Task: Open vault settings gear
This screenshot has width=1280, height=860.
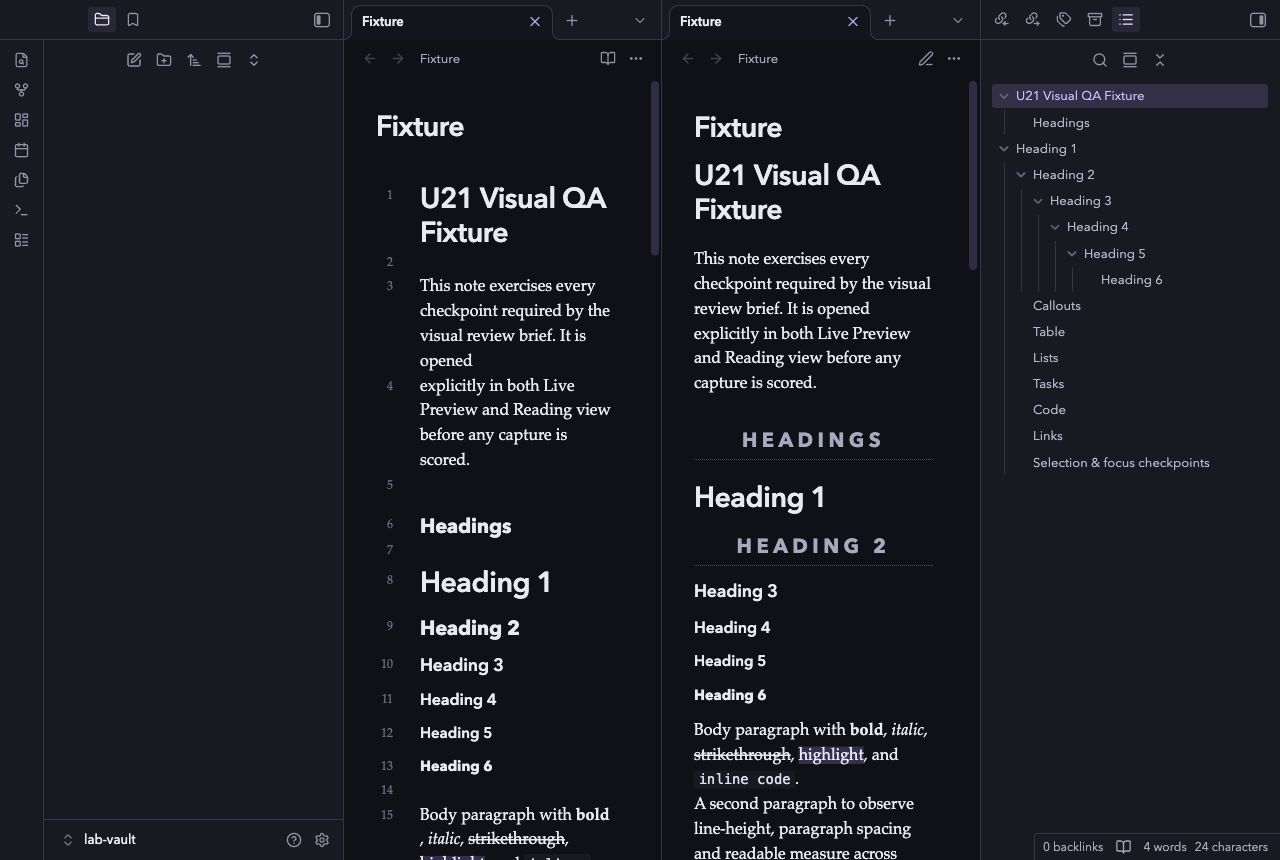Action: pos(322,840)
